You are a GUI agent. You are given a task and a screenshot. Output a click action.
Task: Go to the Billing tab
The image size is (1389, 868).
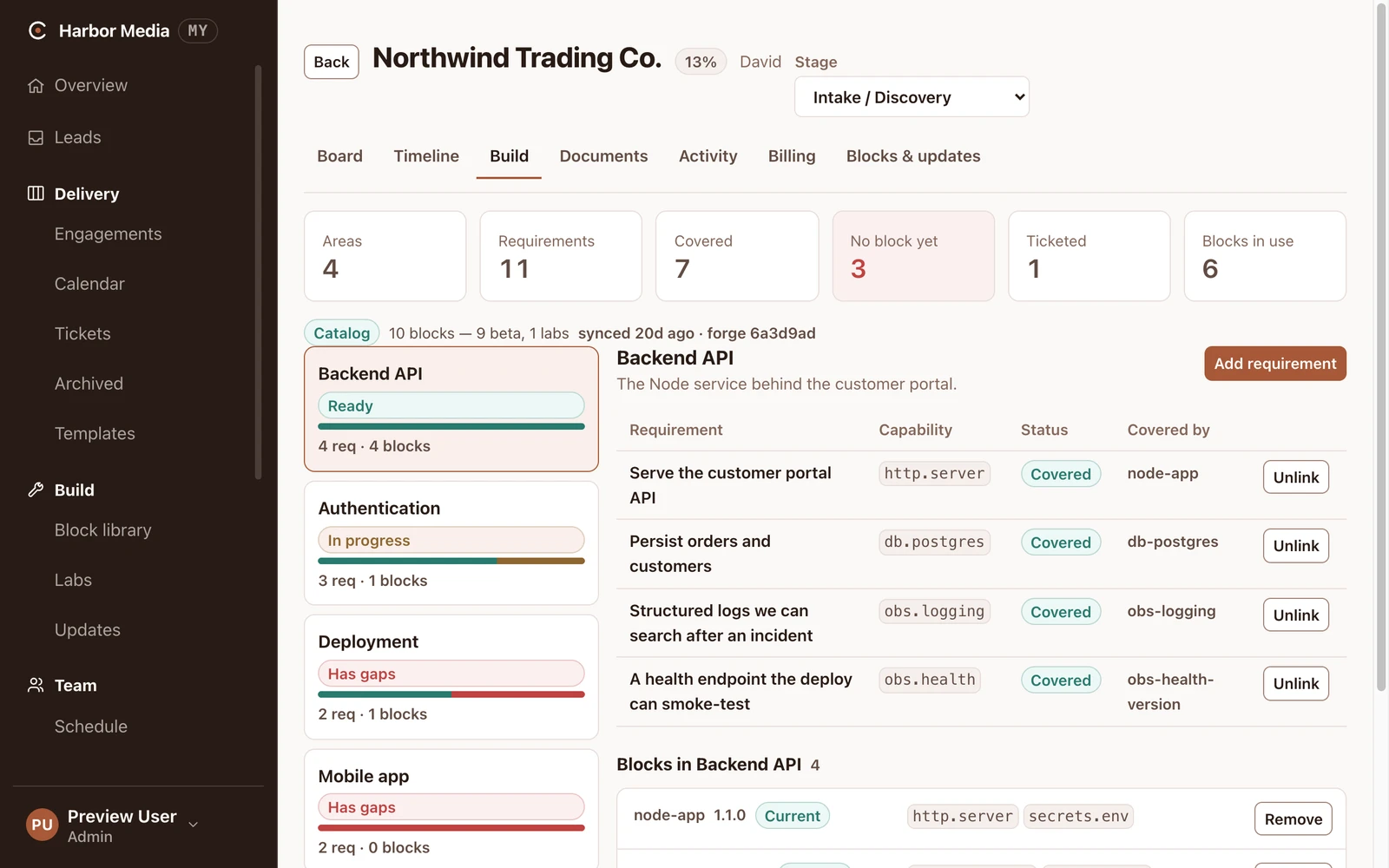click(792, 156)
